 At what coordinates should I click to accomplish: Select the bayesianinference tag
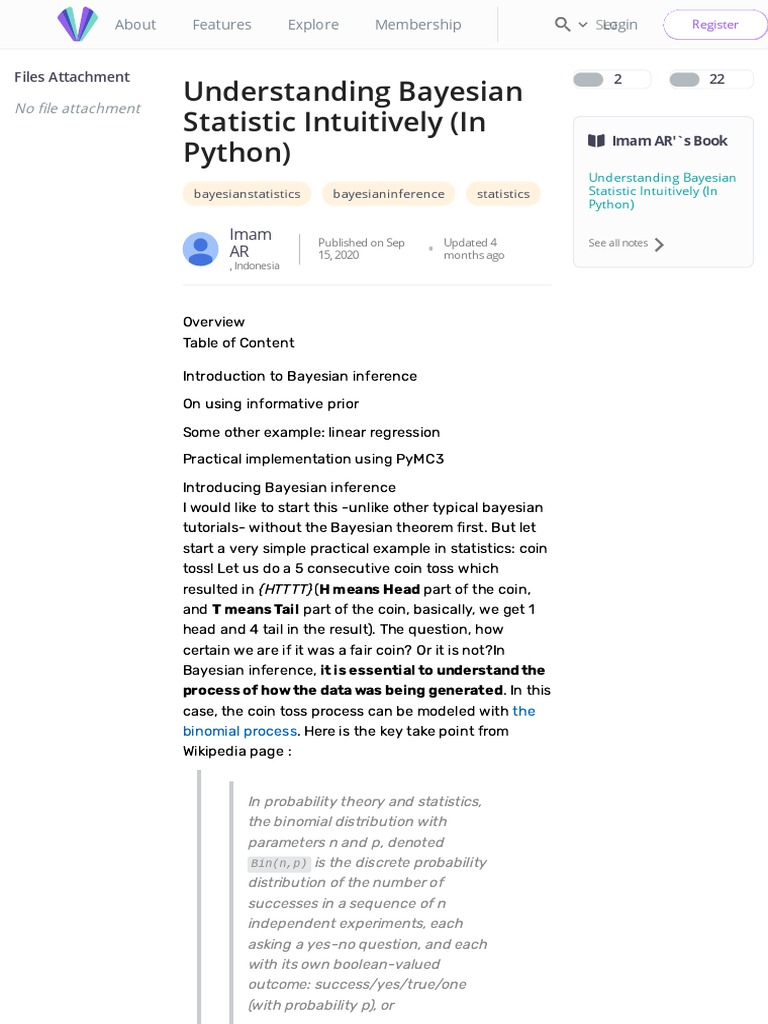pos(388,194)
